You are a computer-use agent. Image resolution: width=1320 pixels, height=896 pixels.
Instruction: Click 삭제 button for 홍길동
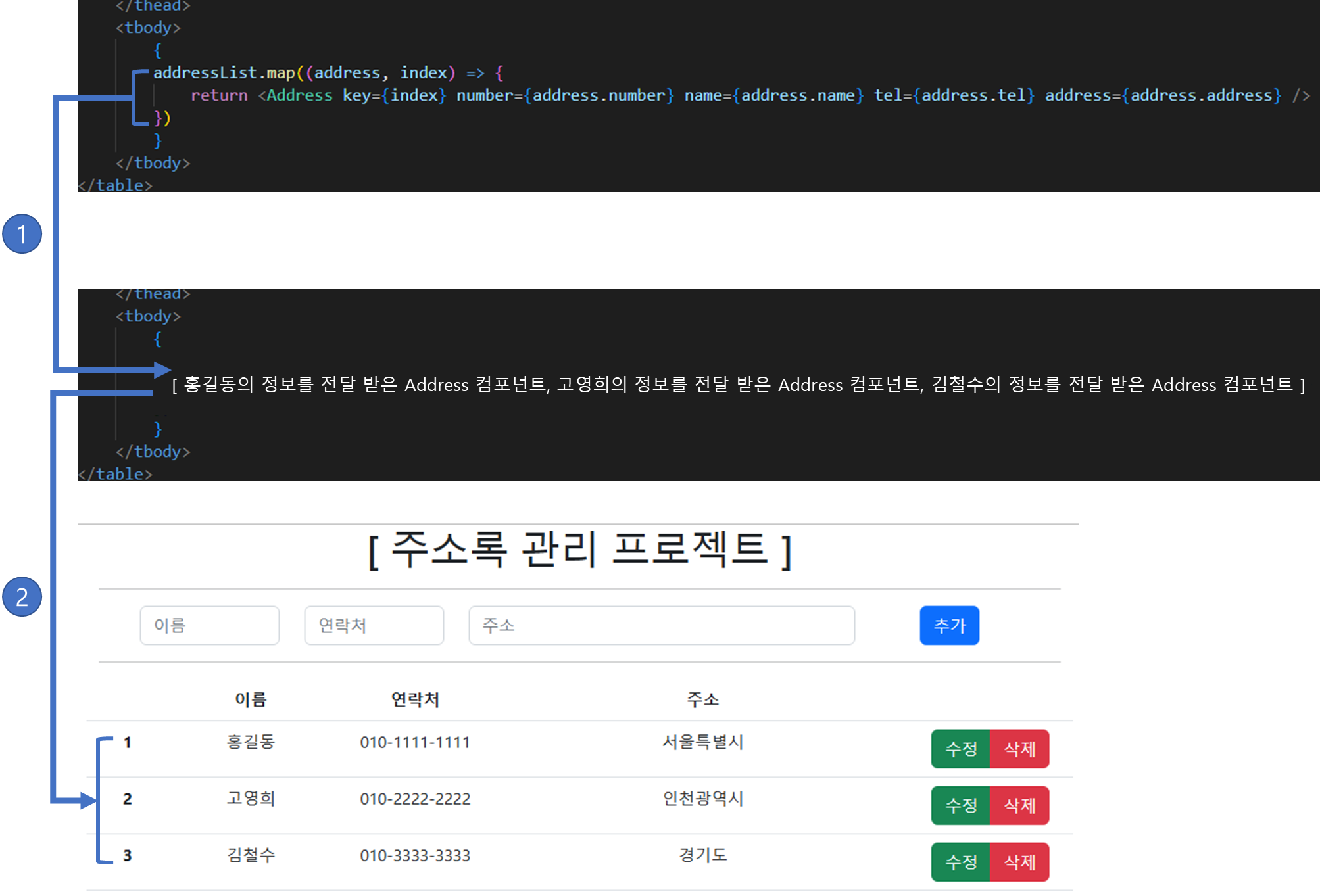[1019, 749]
